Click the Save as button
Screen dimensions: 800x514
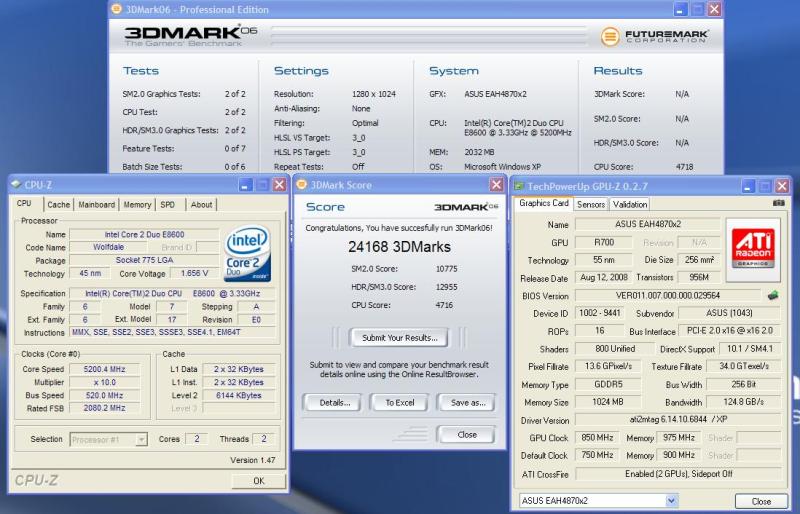(x=467, y=403)
